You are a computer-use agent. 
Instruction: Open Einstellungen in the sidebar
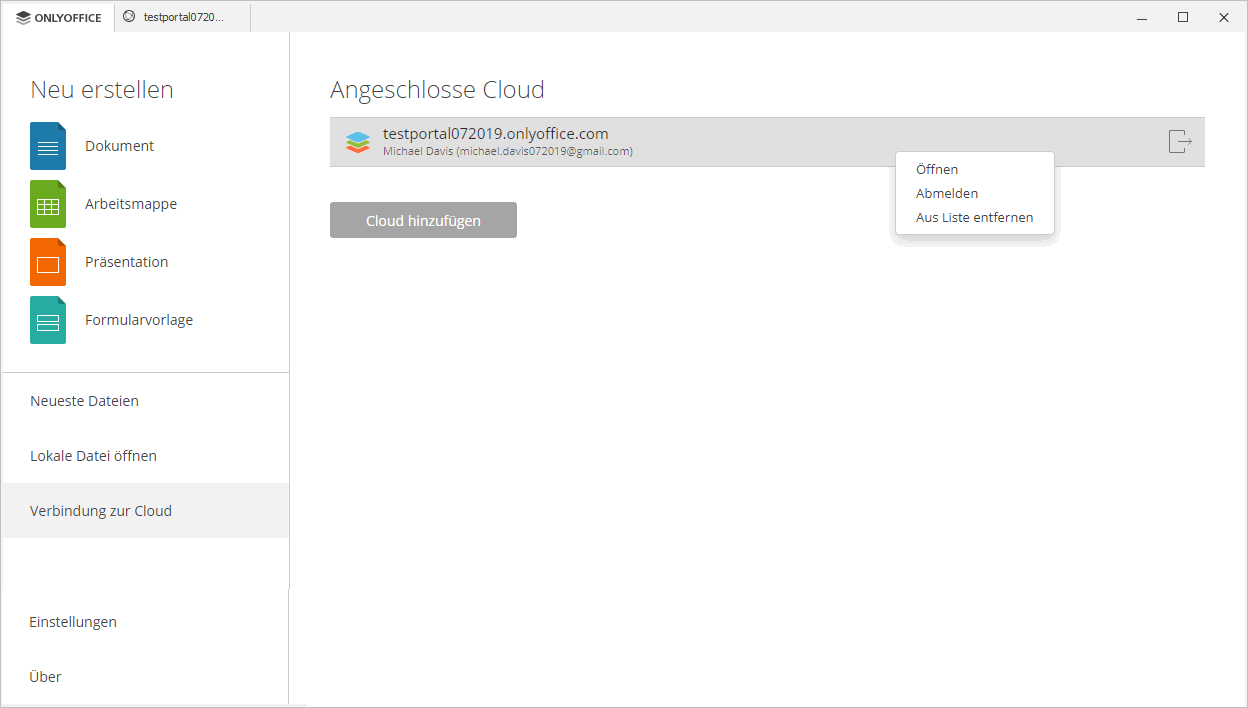coord(145,622)
